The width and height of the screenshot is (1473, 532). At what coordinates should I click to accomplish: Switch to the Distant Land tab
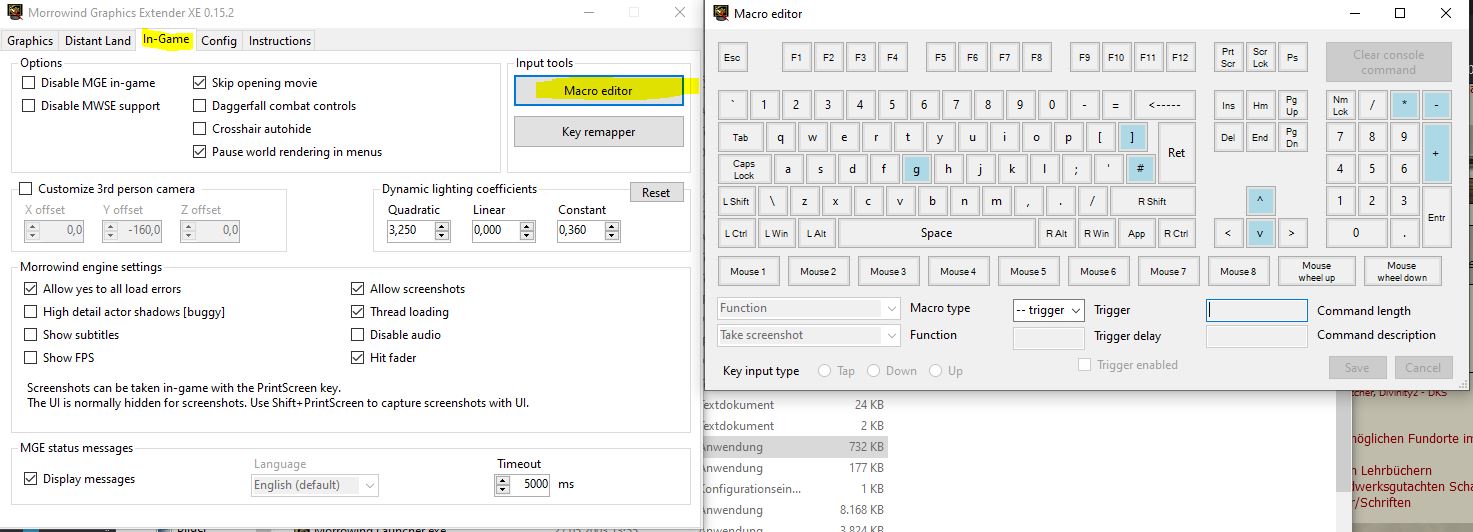click(98, 41)
